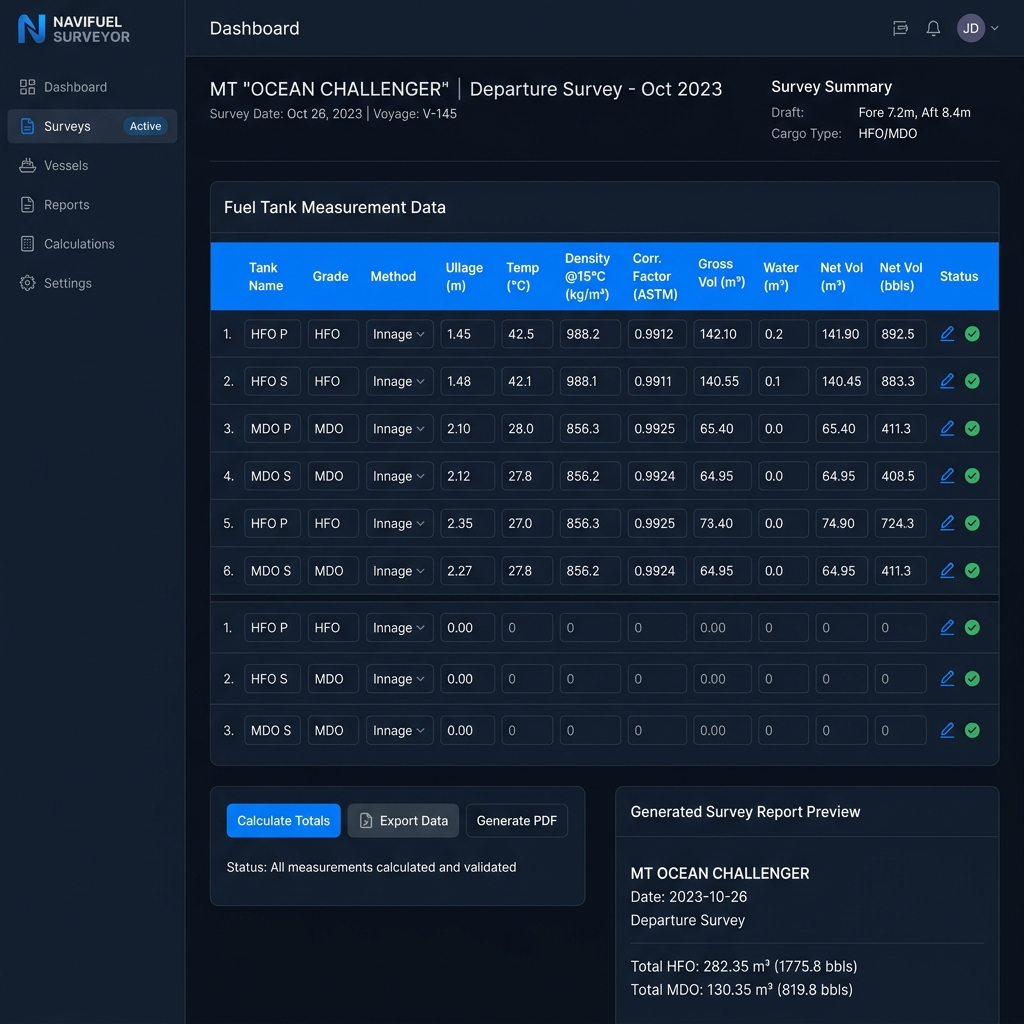
Task: Click the Active badge on Surveys
Action: click(145, 126)
